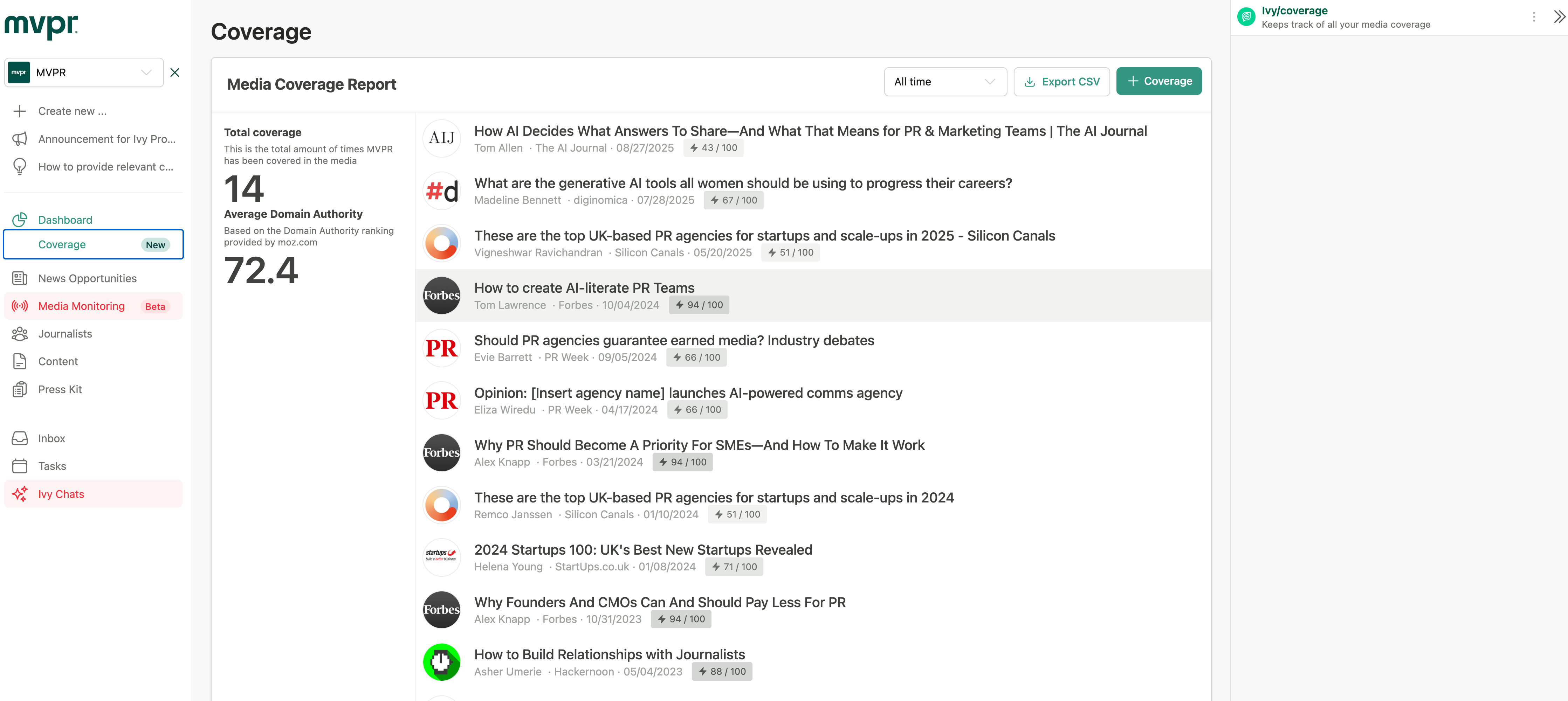Click PR Week logo beside Should PR agencies guarantee
This screenshot has height=701, width=1568.
click(441, 347)
